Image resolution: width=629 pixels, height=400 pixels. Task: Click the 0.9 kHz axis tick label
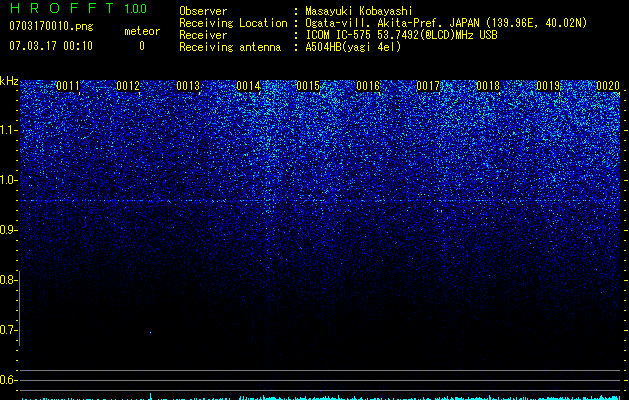coord(8,230)
